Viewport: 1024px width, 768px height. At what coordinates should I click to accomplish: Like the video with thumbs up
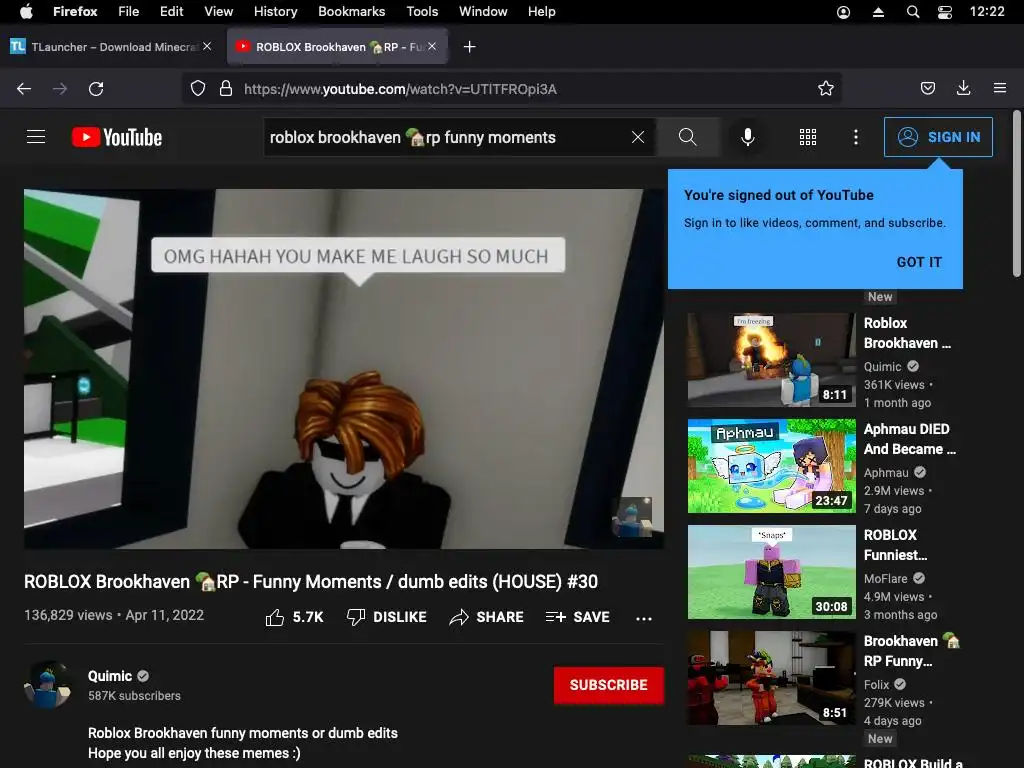coord(295,617)
